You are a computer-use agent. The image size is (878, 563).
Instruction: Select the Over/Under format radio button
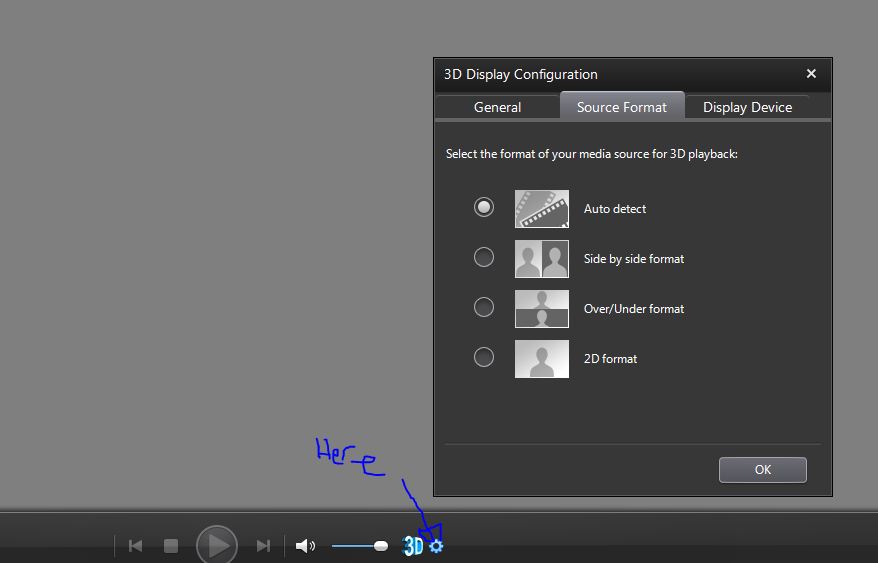point(484,308)
